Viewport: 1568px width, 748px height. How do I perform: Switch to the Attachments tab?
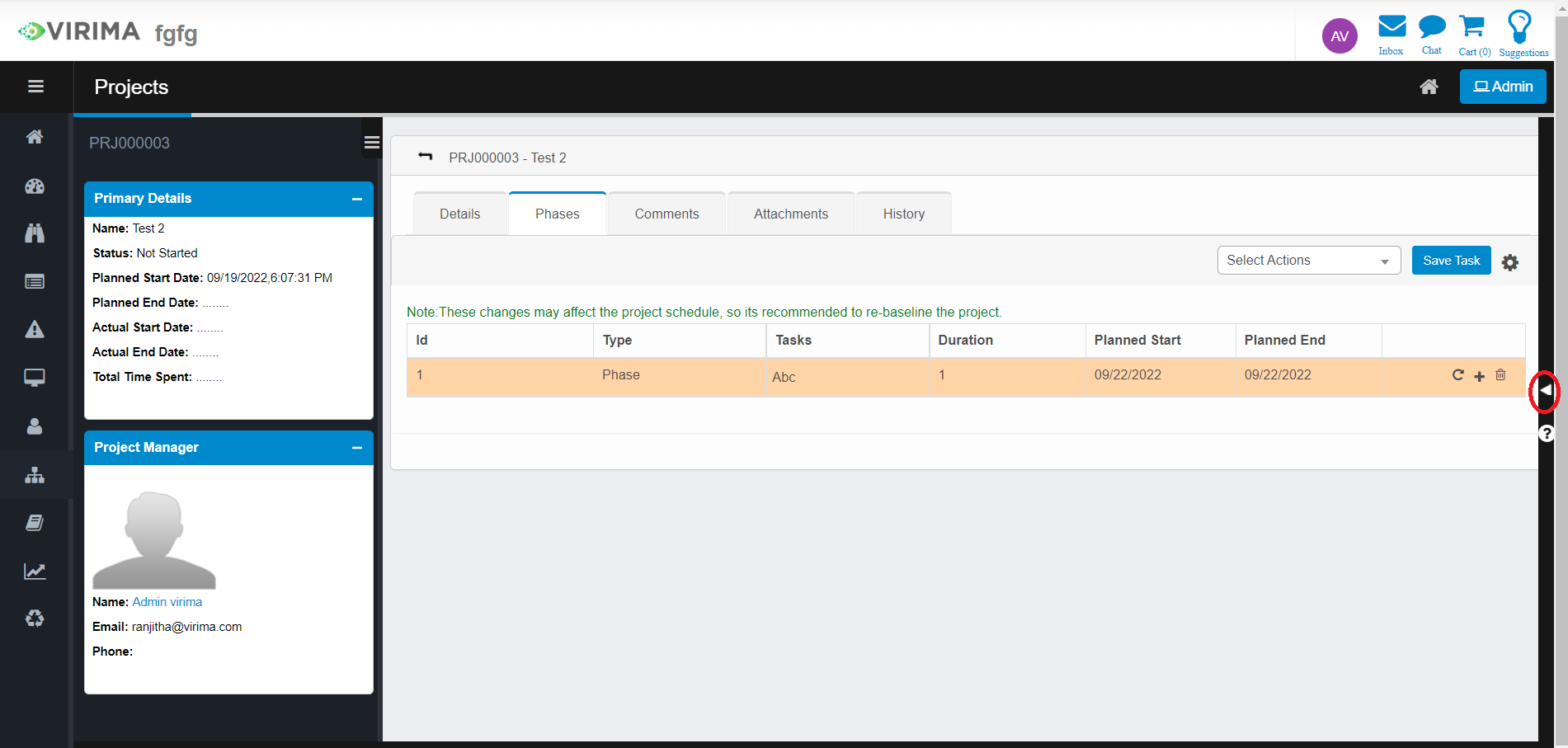[x=790, y=214]
